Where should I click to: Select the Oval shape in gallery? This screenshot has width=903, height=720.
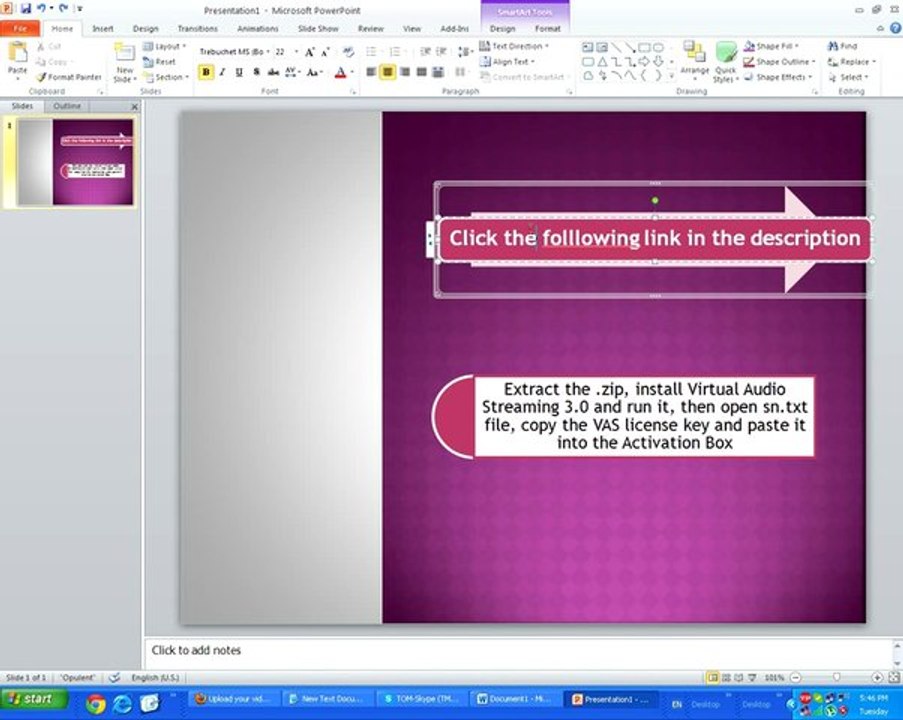point(658,47)
